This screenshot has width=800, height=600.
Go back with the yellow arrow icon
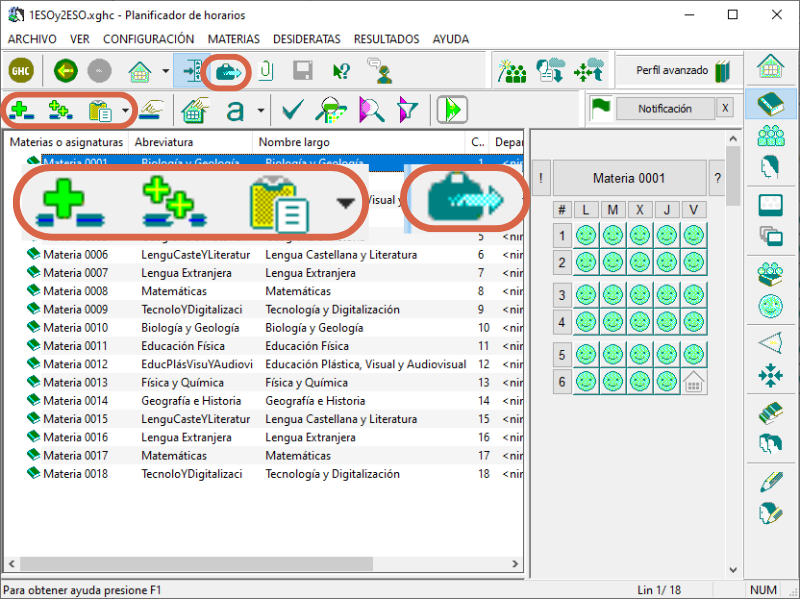point(66,70)
